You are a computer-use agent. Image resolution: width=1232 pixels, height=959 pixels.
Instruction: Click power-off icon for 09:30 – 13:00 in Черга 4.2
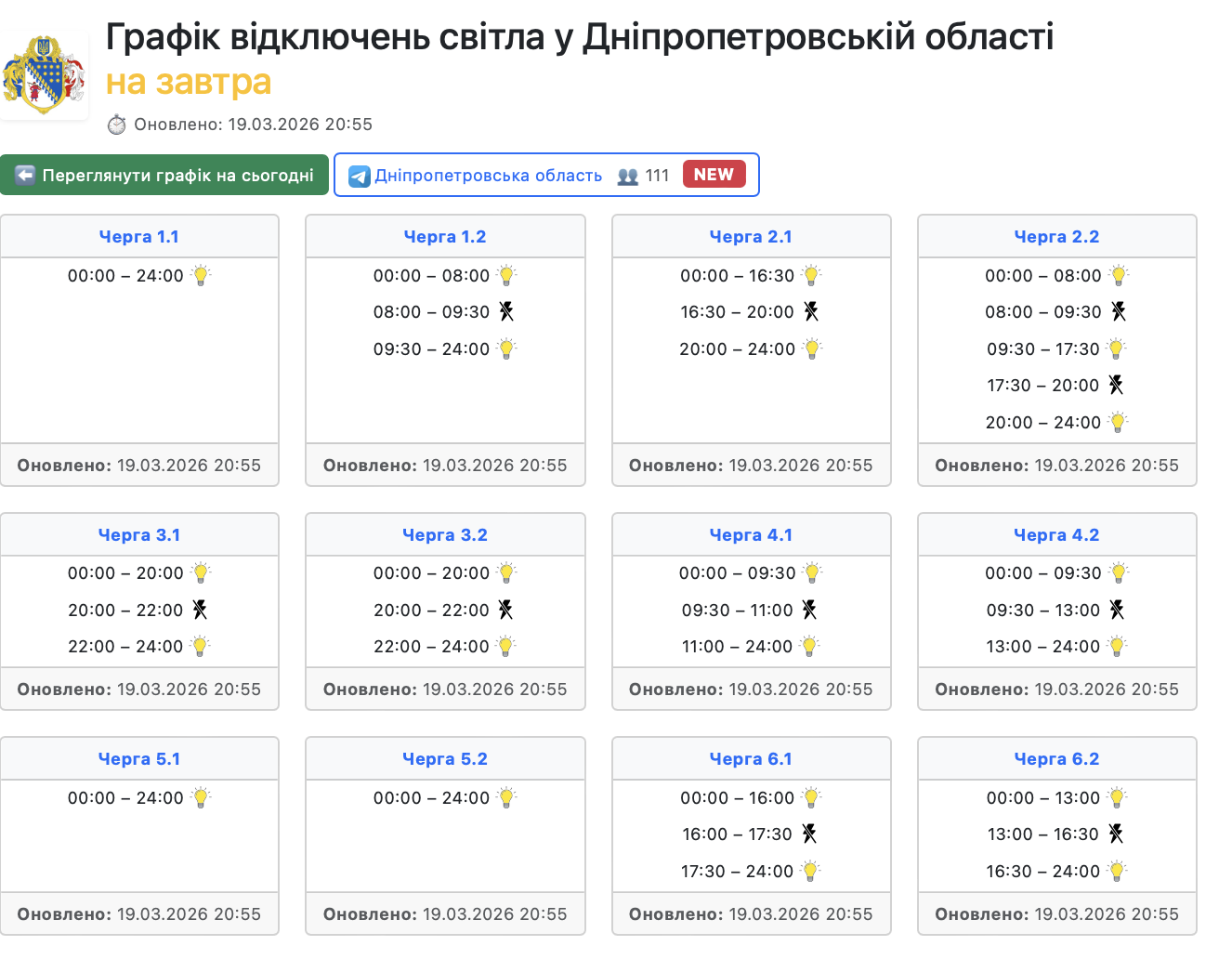point(1117,610)
